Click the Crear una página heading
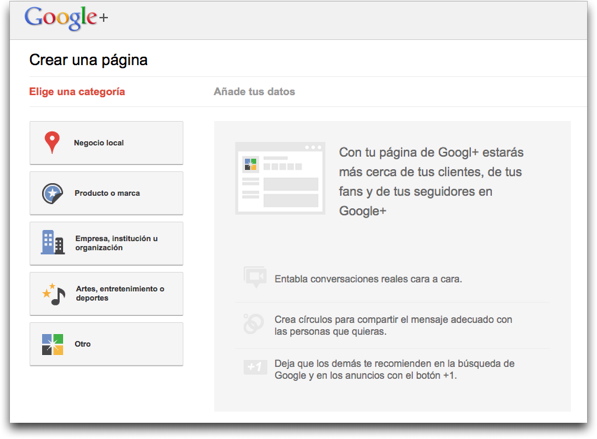The width and height of the screenshot is (597, 439). pos(88,60)
